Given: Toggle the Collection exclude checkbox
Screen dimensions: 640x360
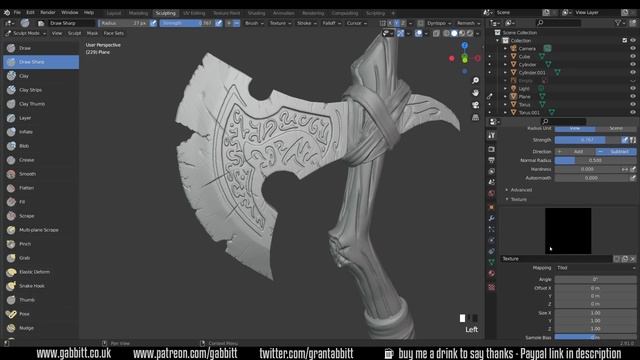Looking at the screenshot, I should [x=624, y=40].
